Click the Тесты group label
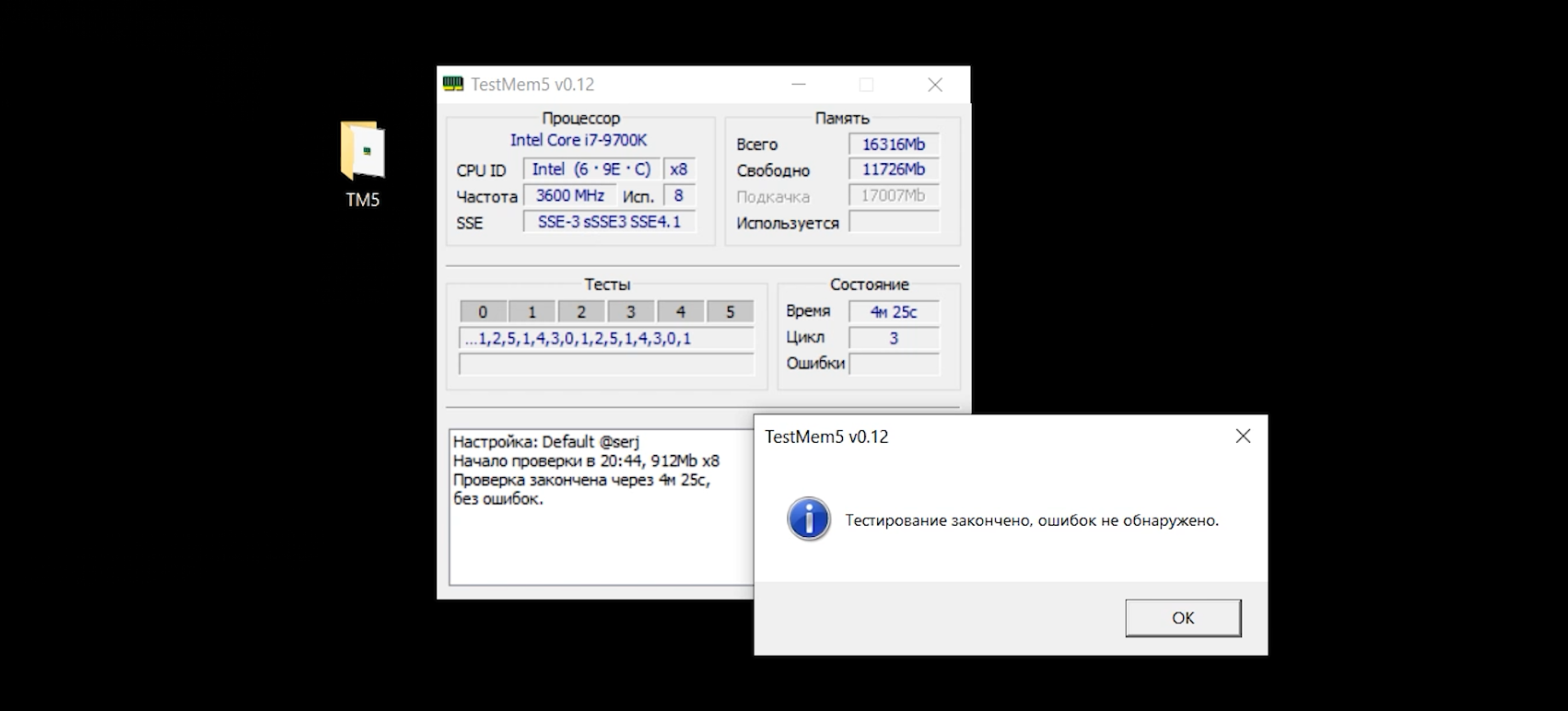 coord(607,285)
